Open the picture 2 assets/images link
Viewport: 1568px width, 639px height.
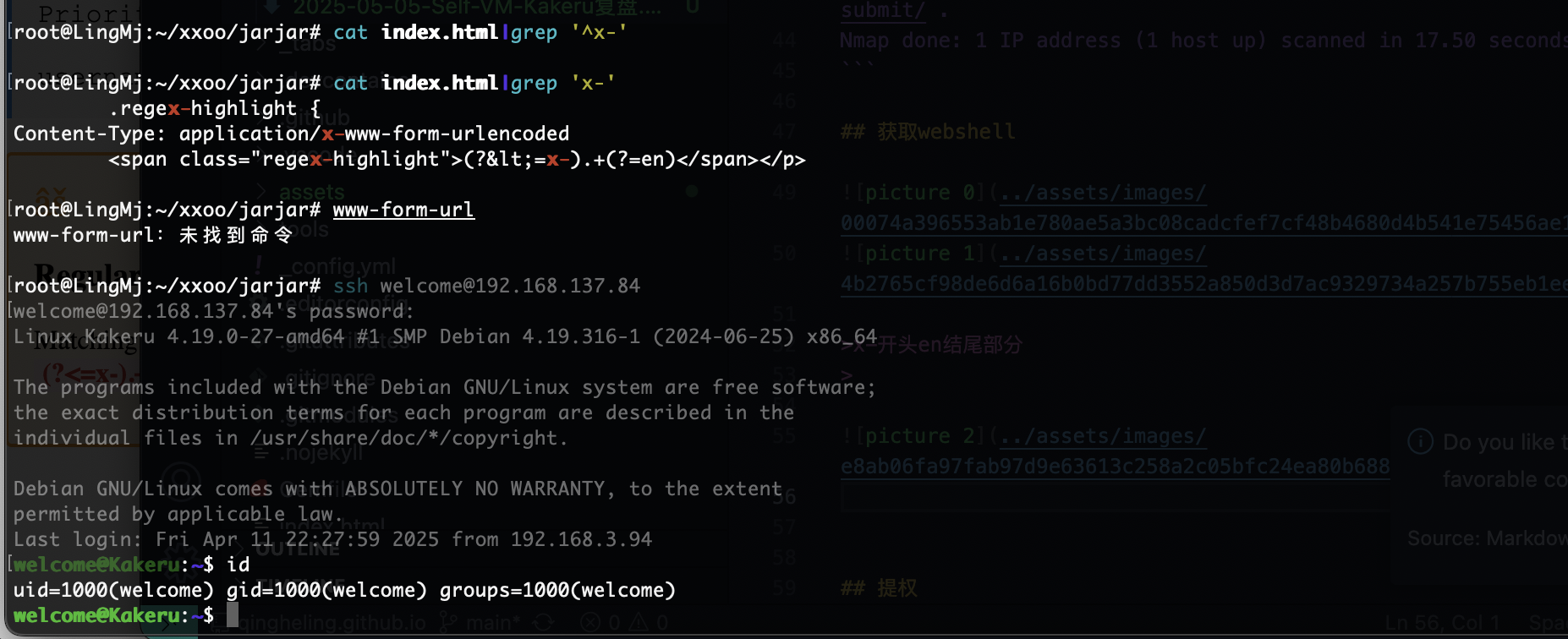(x=1103, y=436)
